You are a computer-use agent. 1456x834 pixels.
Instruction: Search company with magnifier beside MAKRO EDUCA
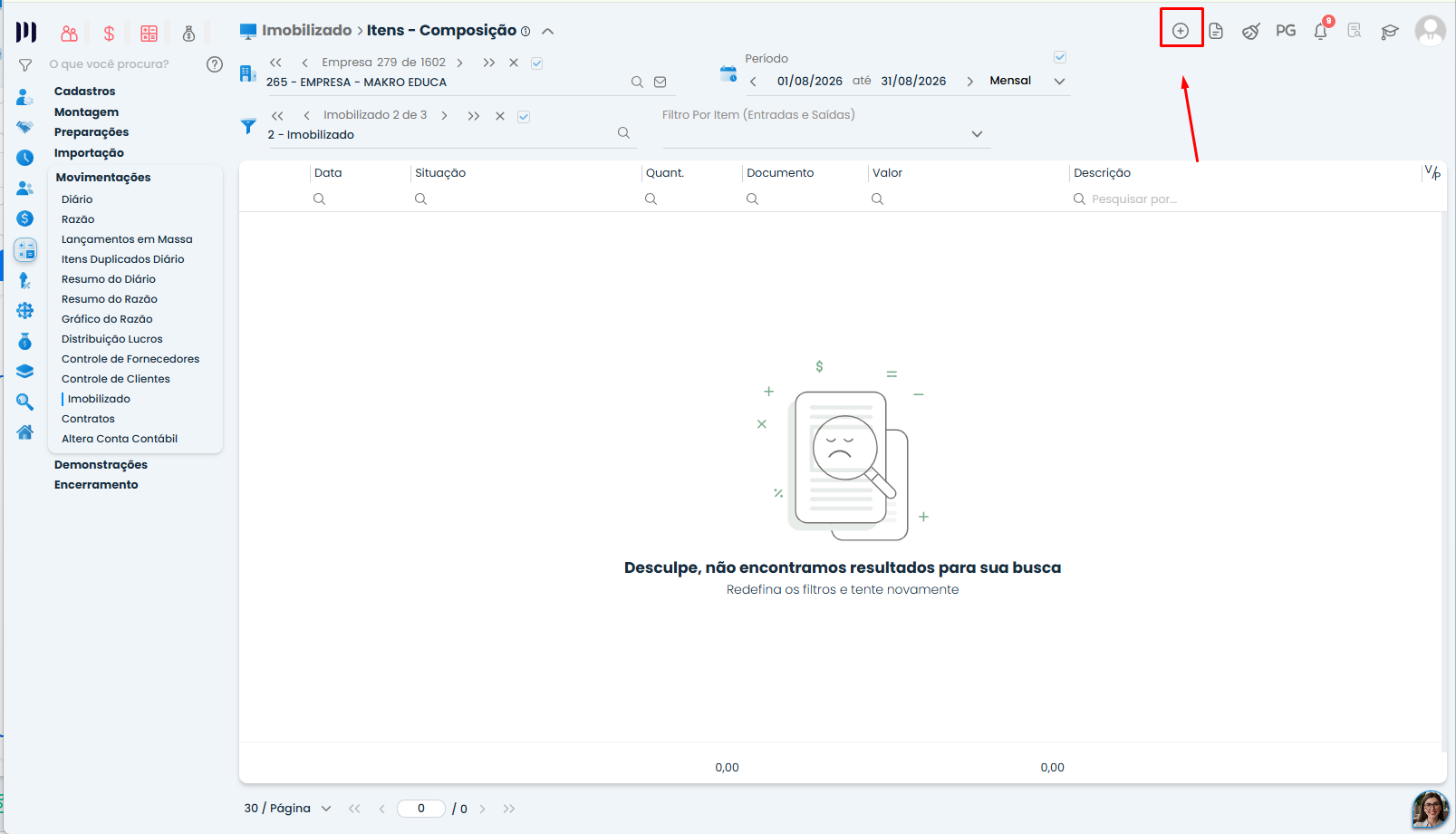[x=637, y=82]
